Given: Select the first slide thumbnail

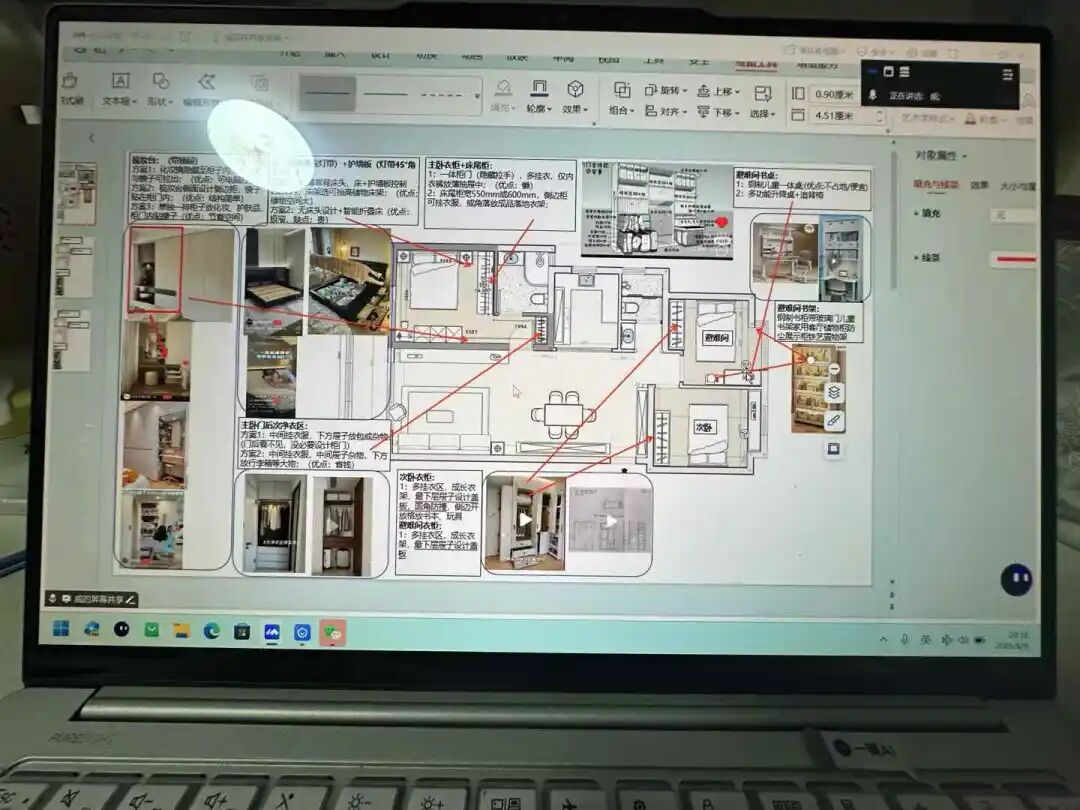Looking at the screenshot, I should 76,194.
